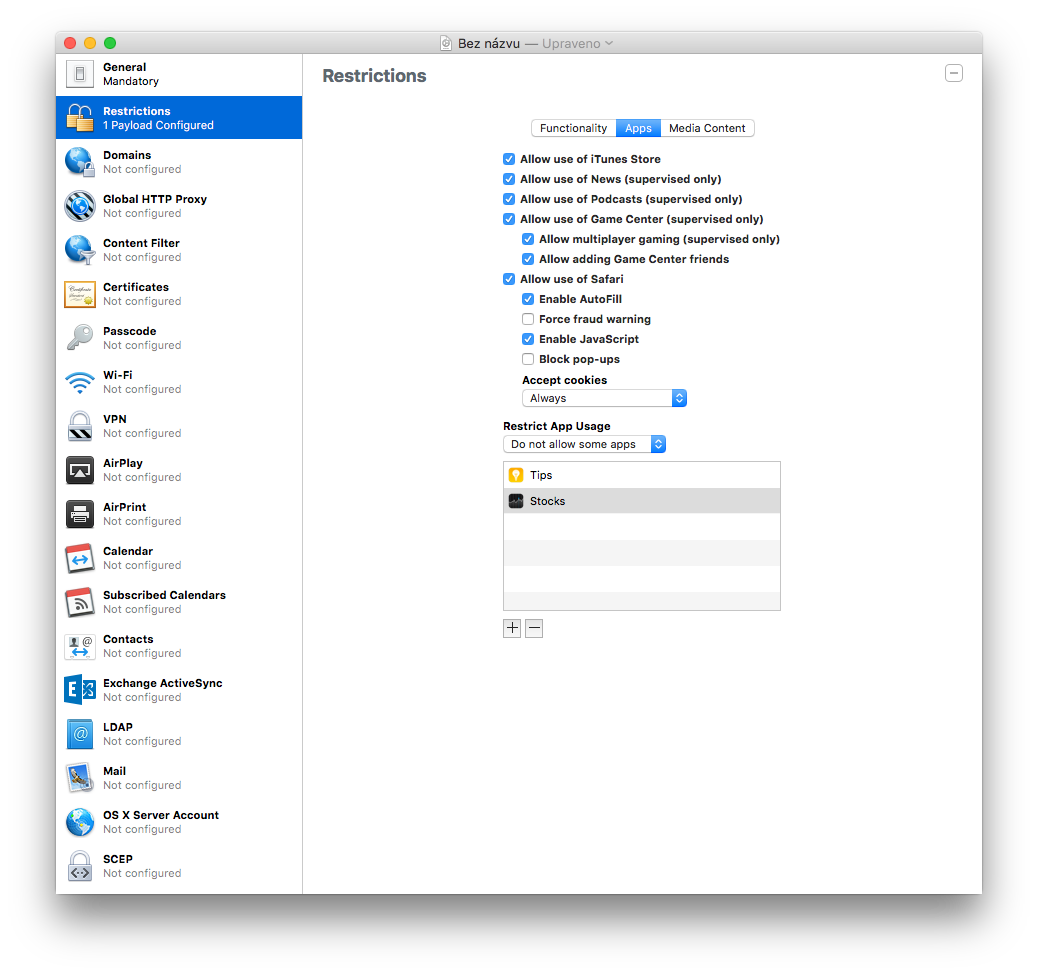The width and height of the screenshot is (1038, 974).
Task: Enable Force fraud warning
Action: click(528, 319)
